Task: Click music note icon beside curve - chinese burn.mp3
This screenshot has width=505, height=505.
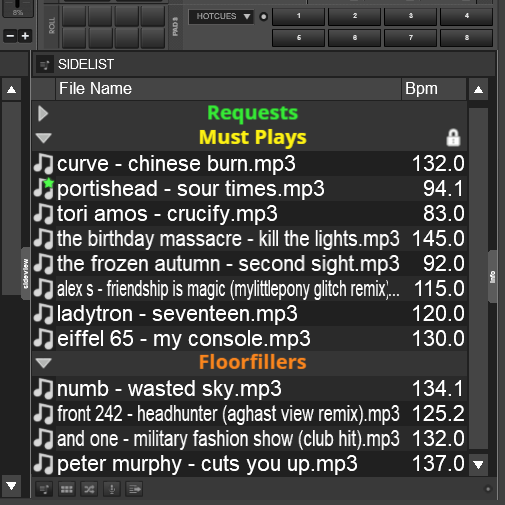Action: click(43, 164)
